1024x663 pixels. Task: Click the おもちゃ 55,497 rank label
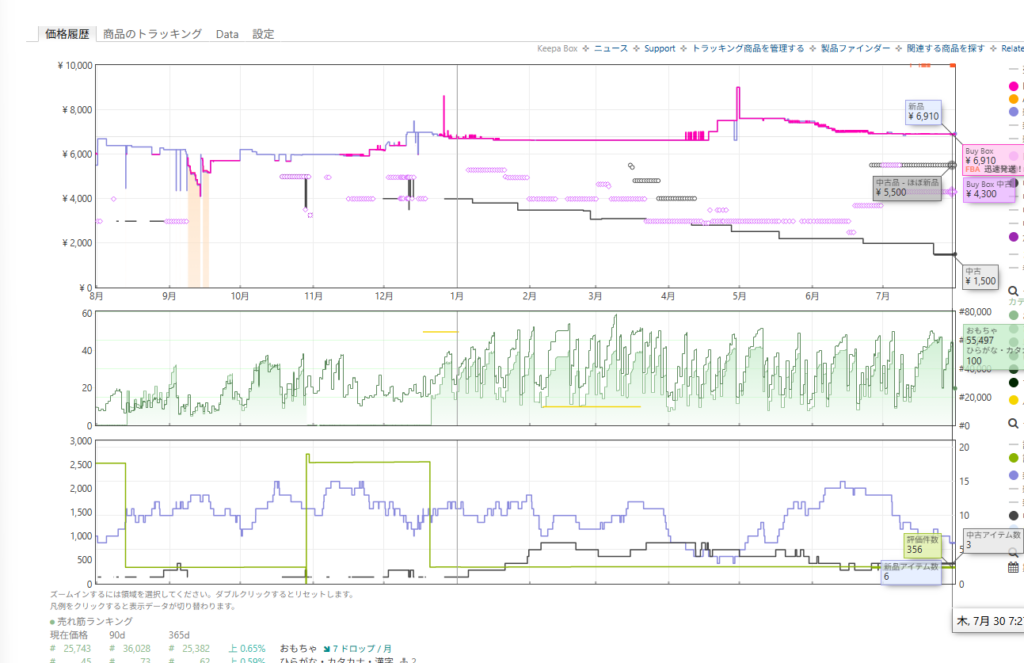click(x=993, y=346)
